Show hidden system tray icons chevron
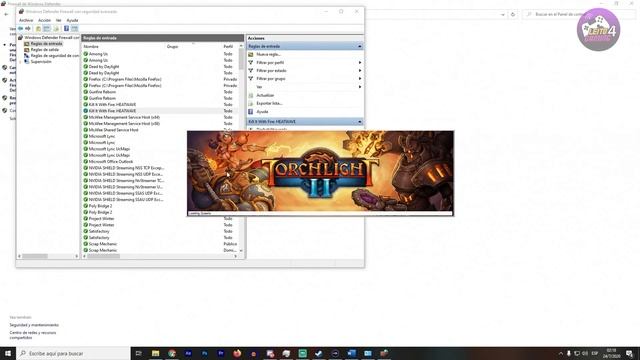 (x=561, y=353)
